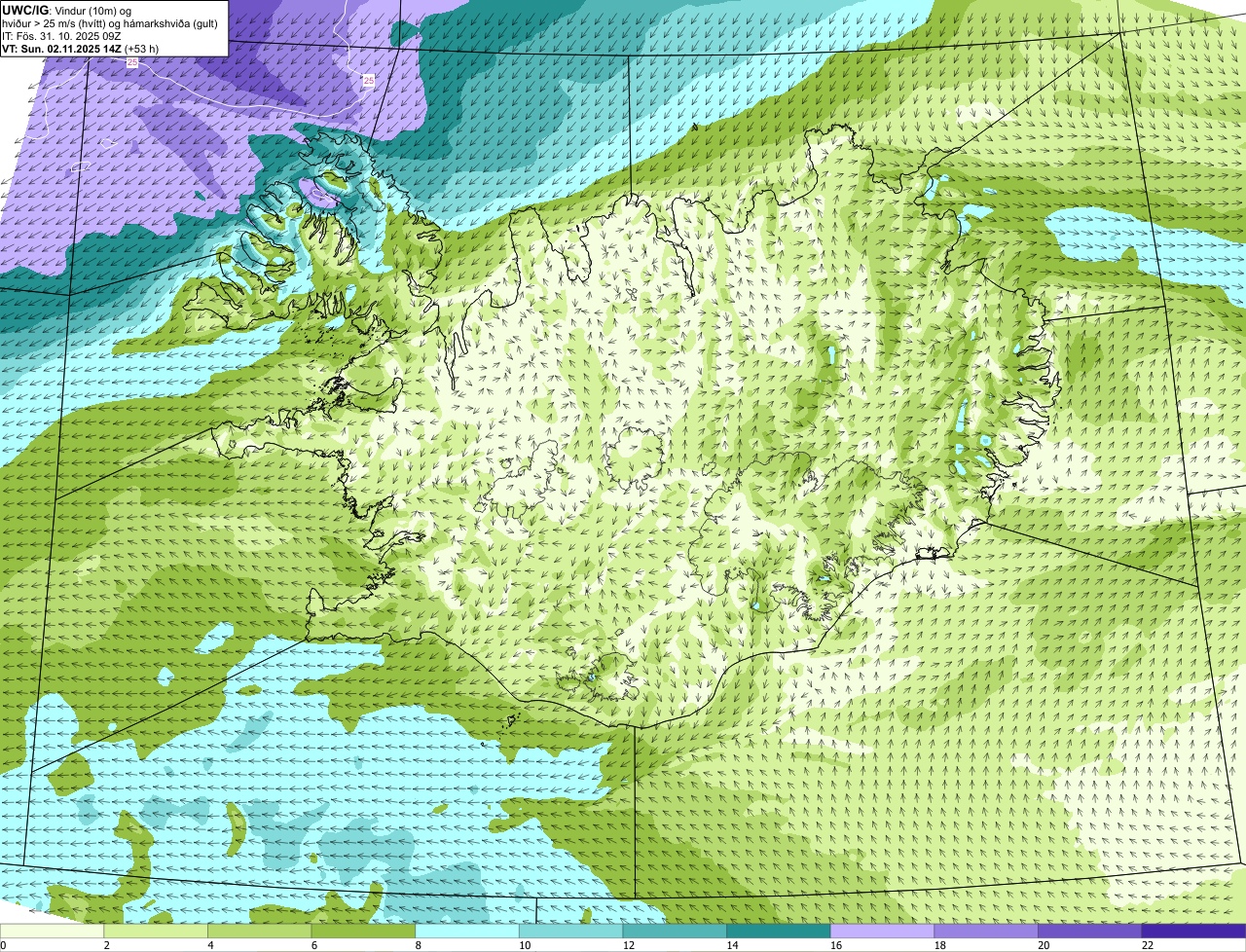The image size is (1246, 952).
Task: Pick the 20–22 m/s violet legend swatch
Action: click(1090, 932)
